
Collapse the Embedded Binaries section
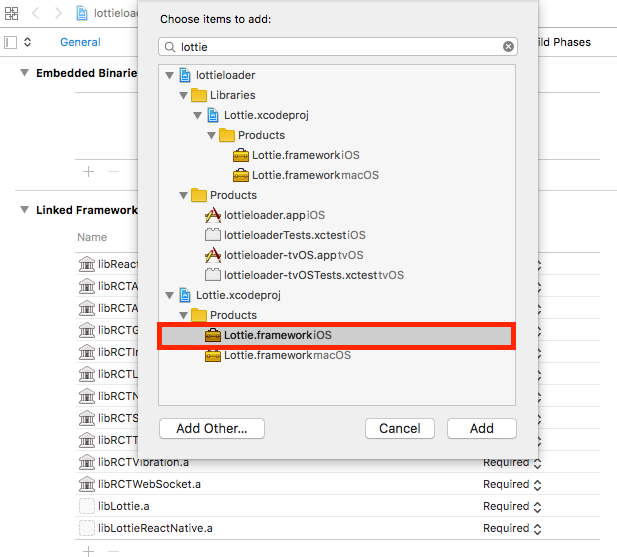24,73
